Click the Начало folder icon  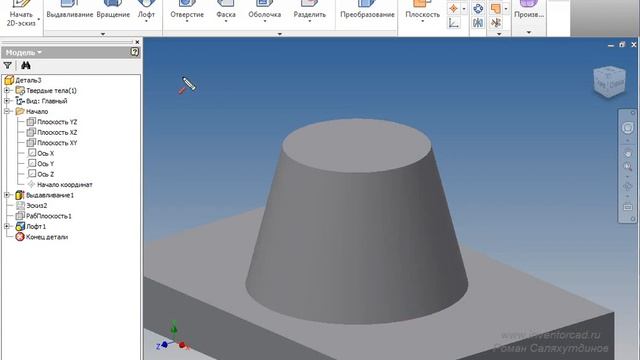(x=20, y=111)
